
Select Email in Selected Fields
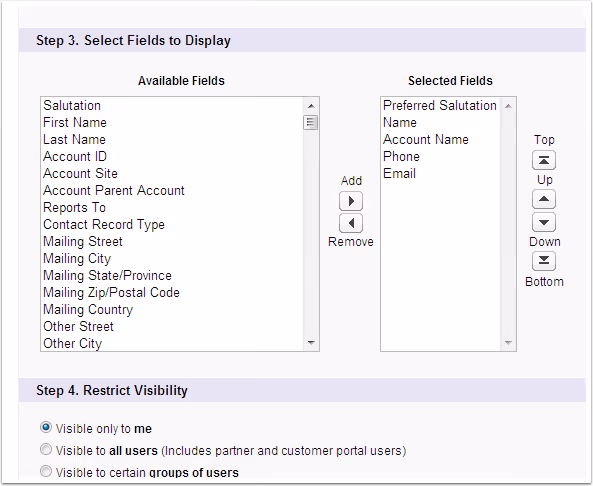click(x=441, y=174)
